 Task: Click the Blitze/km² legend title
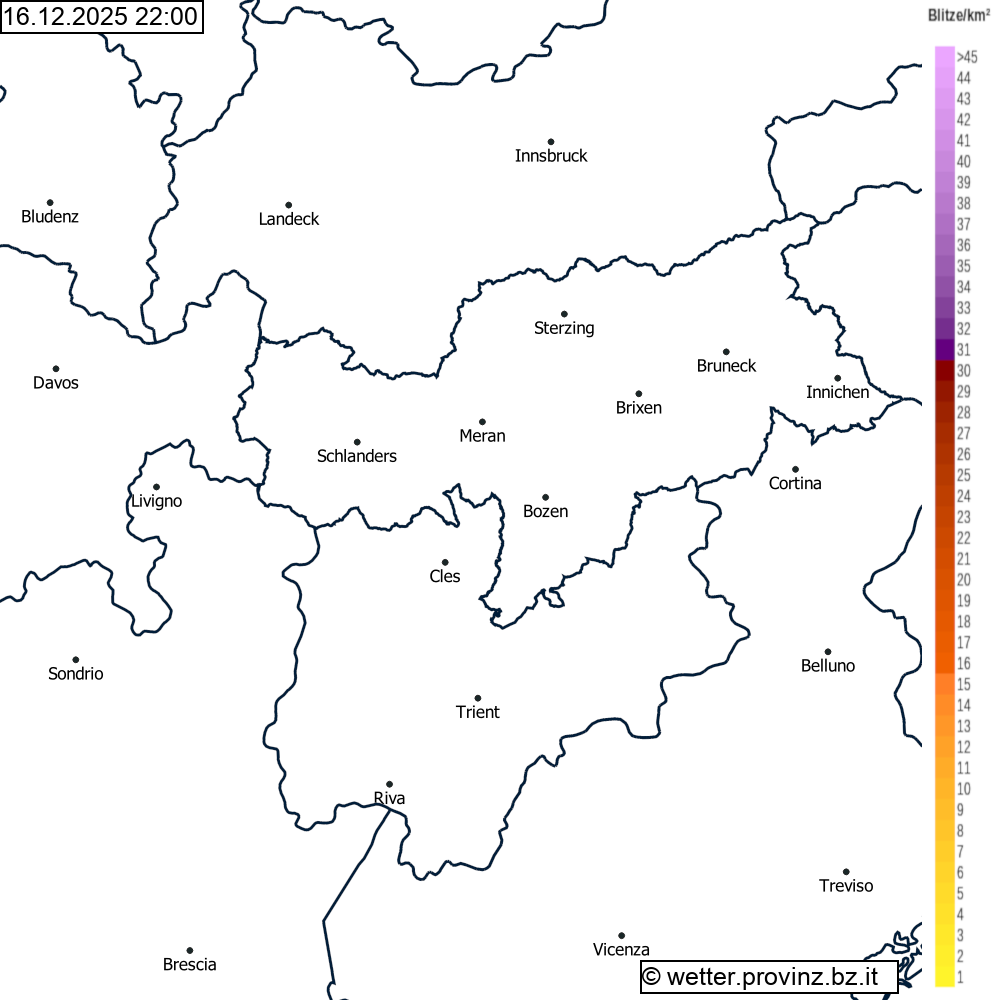[x=959, y=15]
